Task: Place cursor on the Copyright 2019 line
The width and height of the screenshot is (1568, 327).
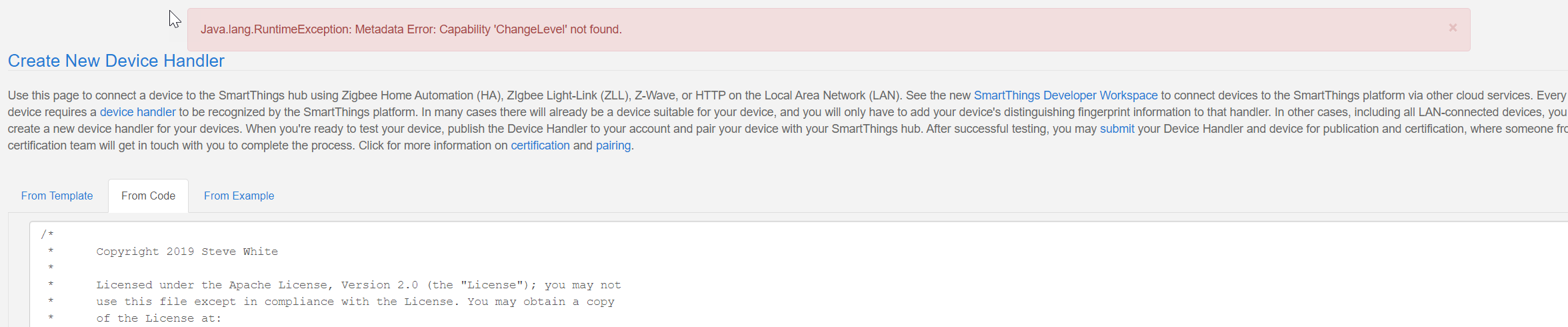Action: tap(145, 252)
